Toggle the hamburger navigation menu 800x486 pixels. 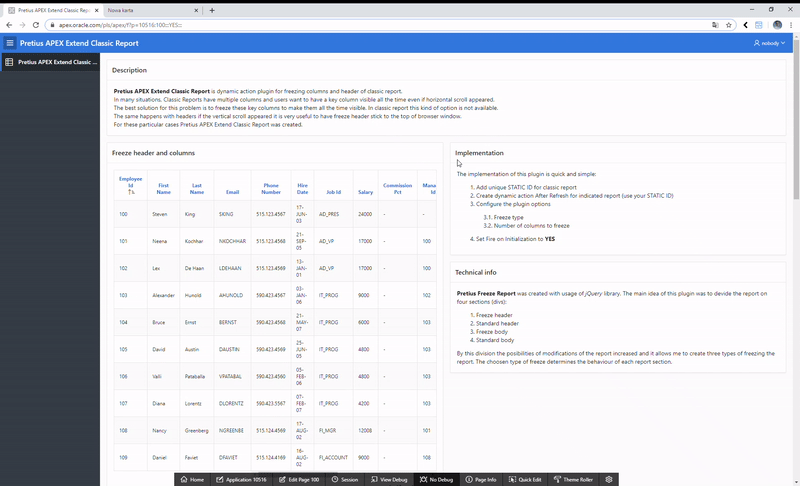click(x=10, y=43)
